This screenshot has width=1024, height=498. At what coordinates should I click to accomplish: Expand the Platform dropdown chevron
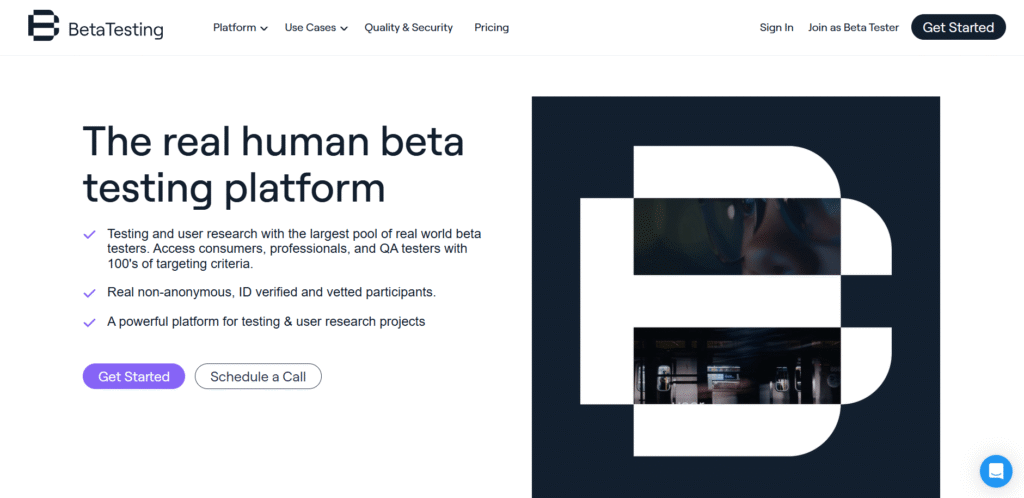264,29
